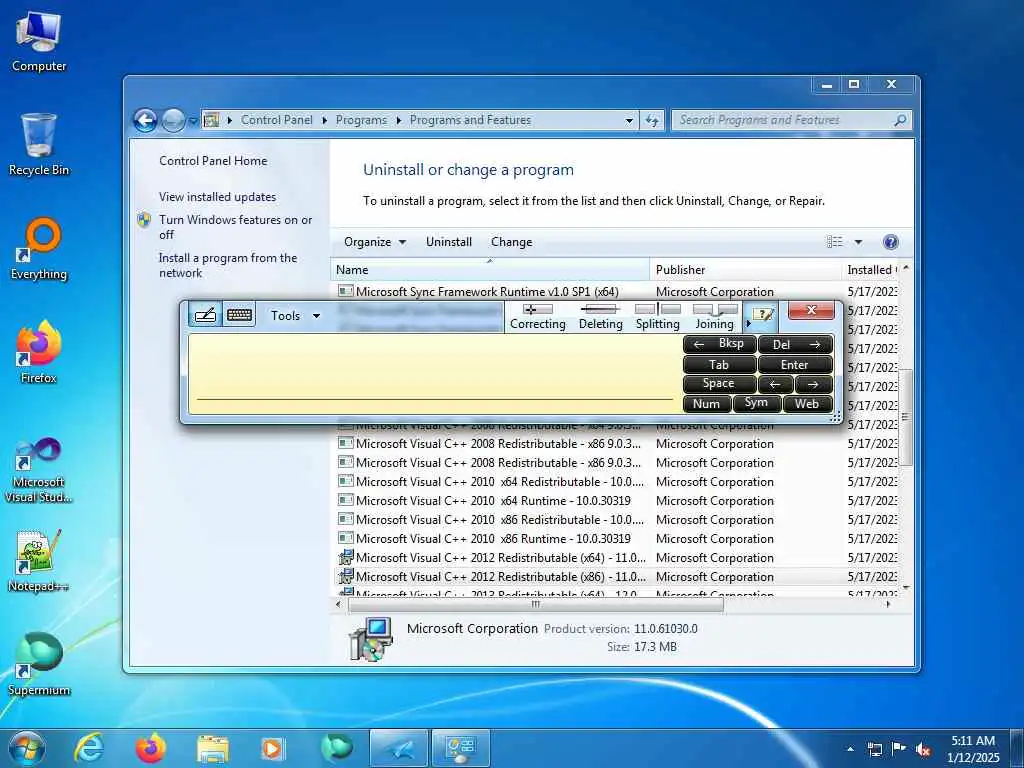Show the Deleting gesture demo
The image size is (1024, 768).
point(600,317)
